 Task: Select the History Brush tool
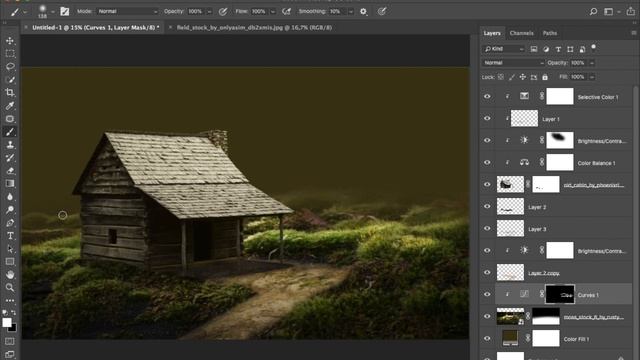[x=10, y=158]
